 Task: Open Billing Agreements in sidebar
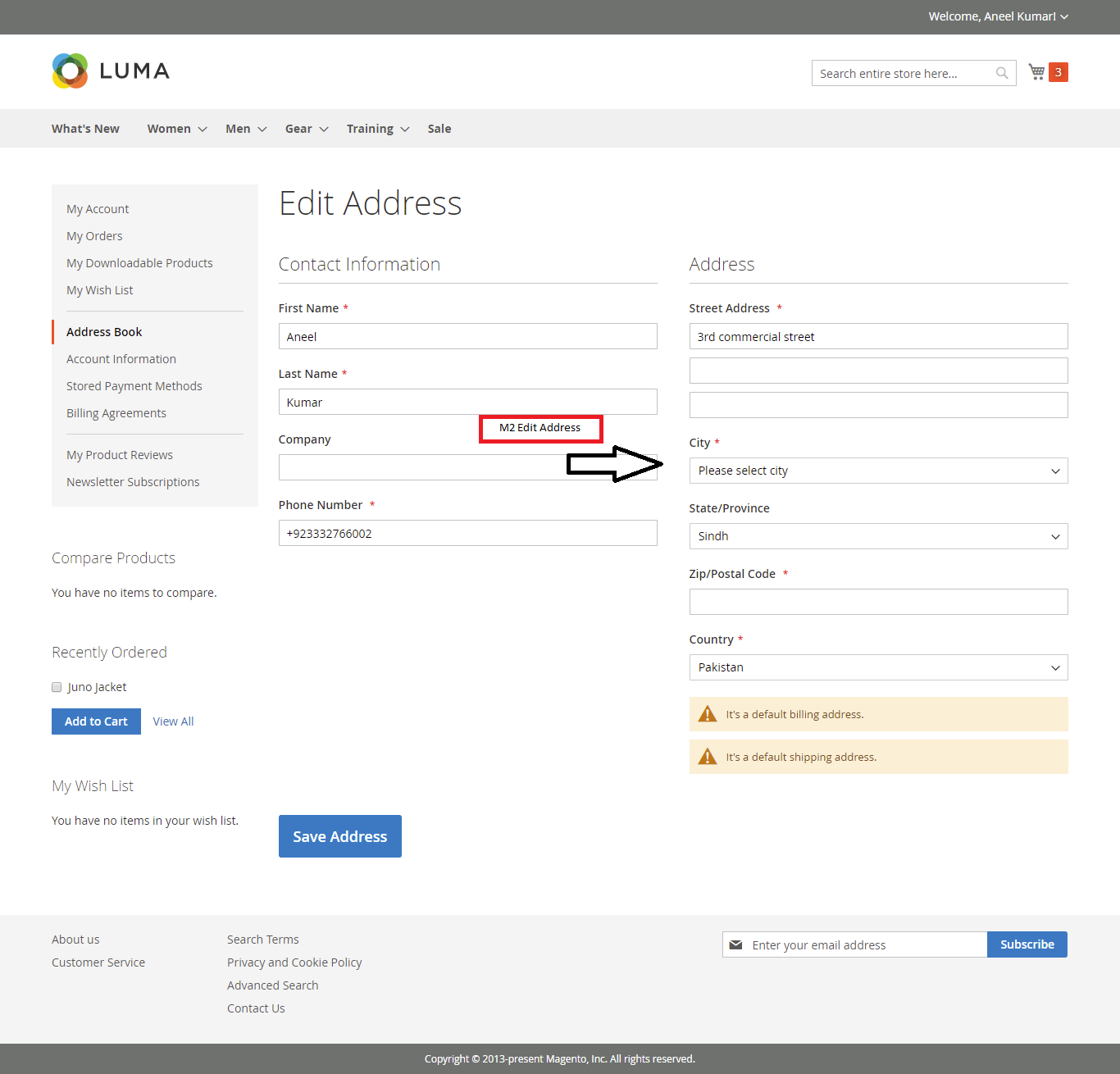(116, 413)
